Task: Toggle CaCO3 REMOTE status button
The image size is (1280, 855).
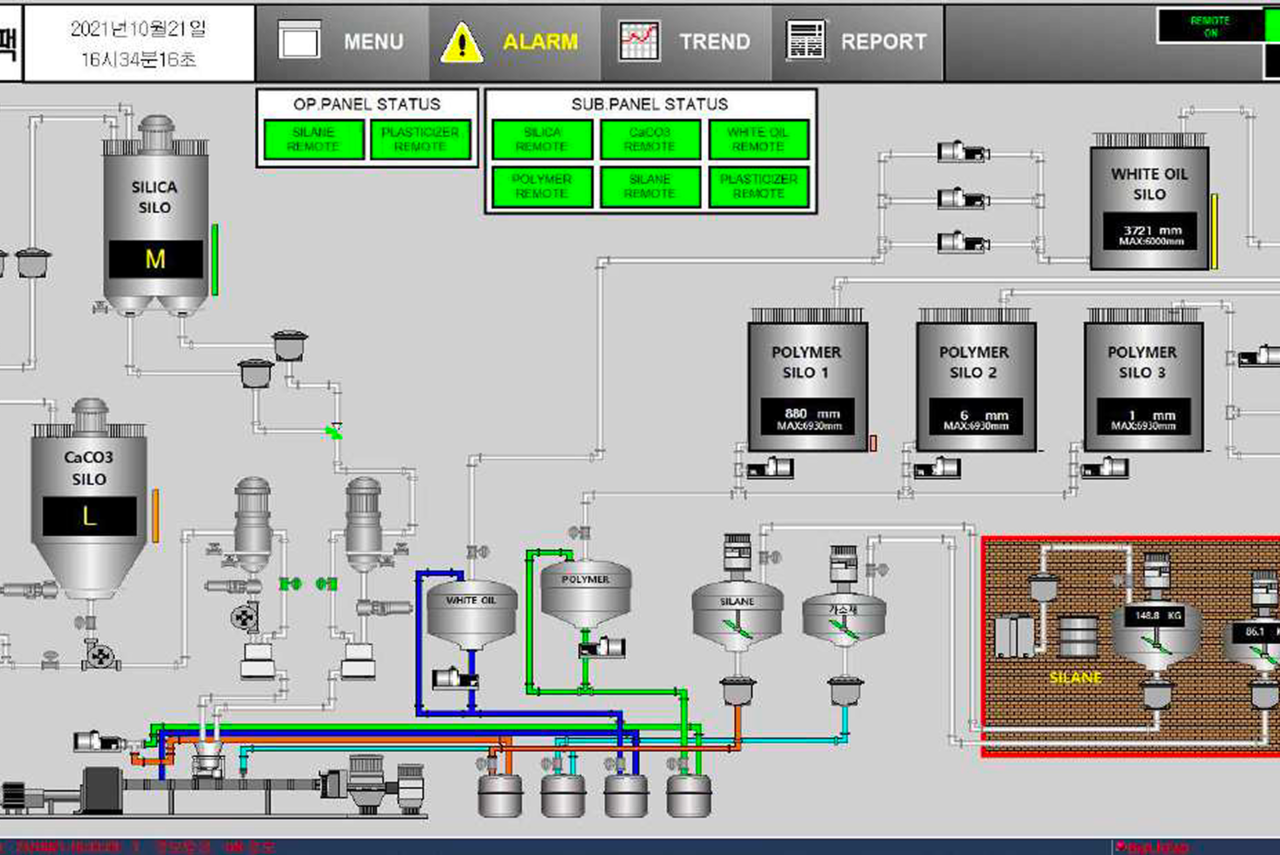Action: (x=650, y=139)
